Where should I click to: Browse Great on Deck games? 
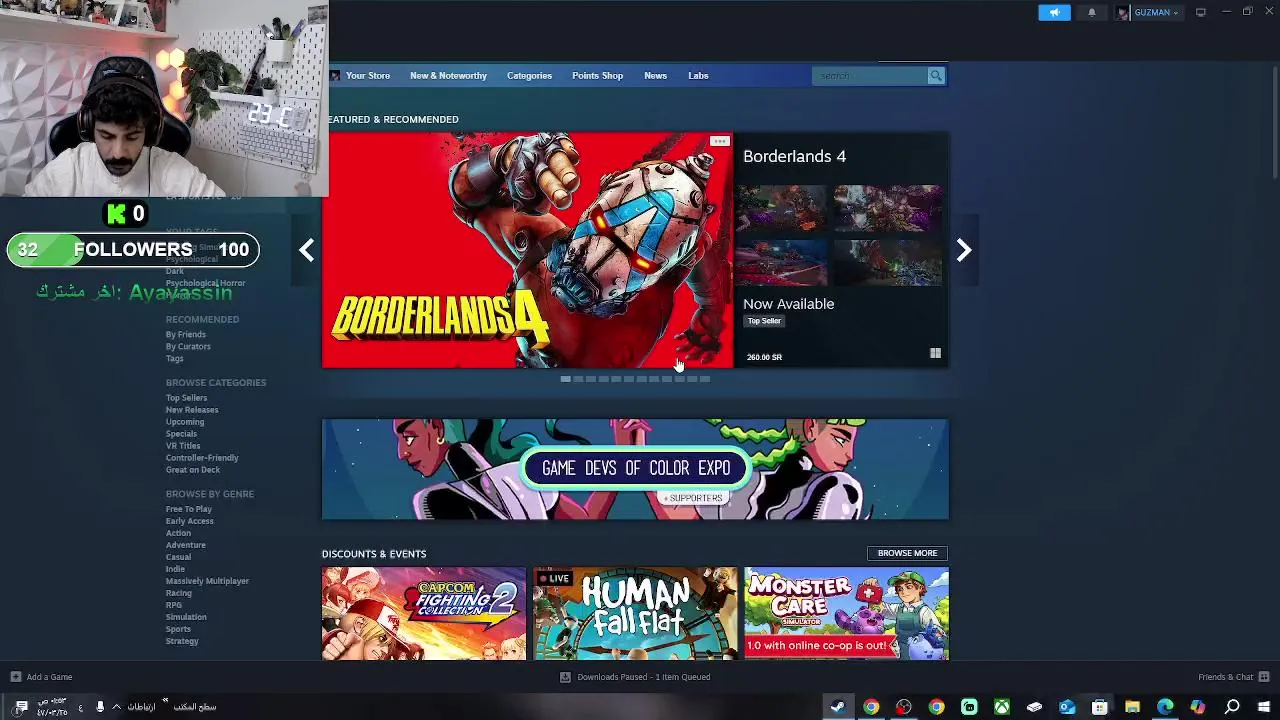point(192,470)
